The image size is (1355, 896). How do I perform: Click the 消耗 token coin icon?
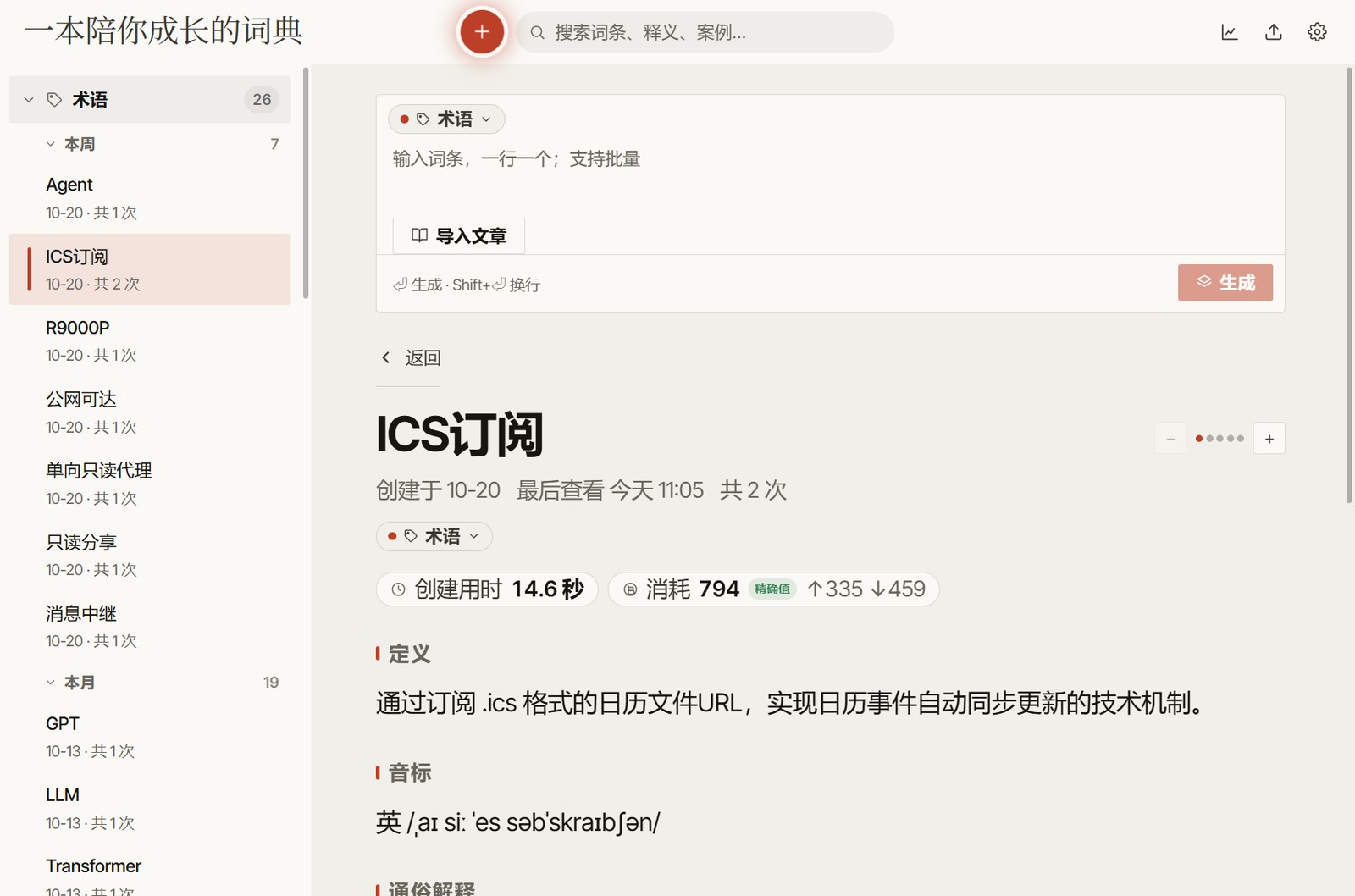coord(630,589)
